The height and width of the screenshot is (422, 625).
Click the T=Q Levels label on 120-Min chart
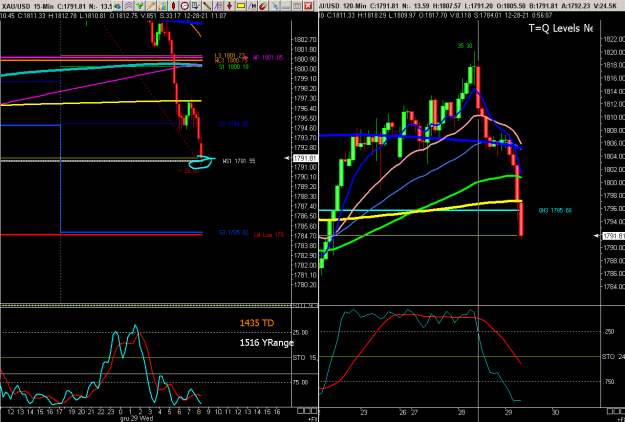point(560,28)
